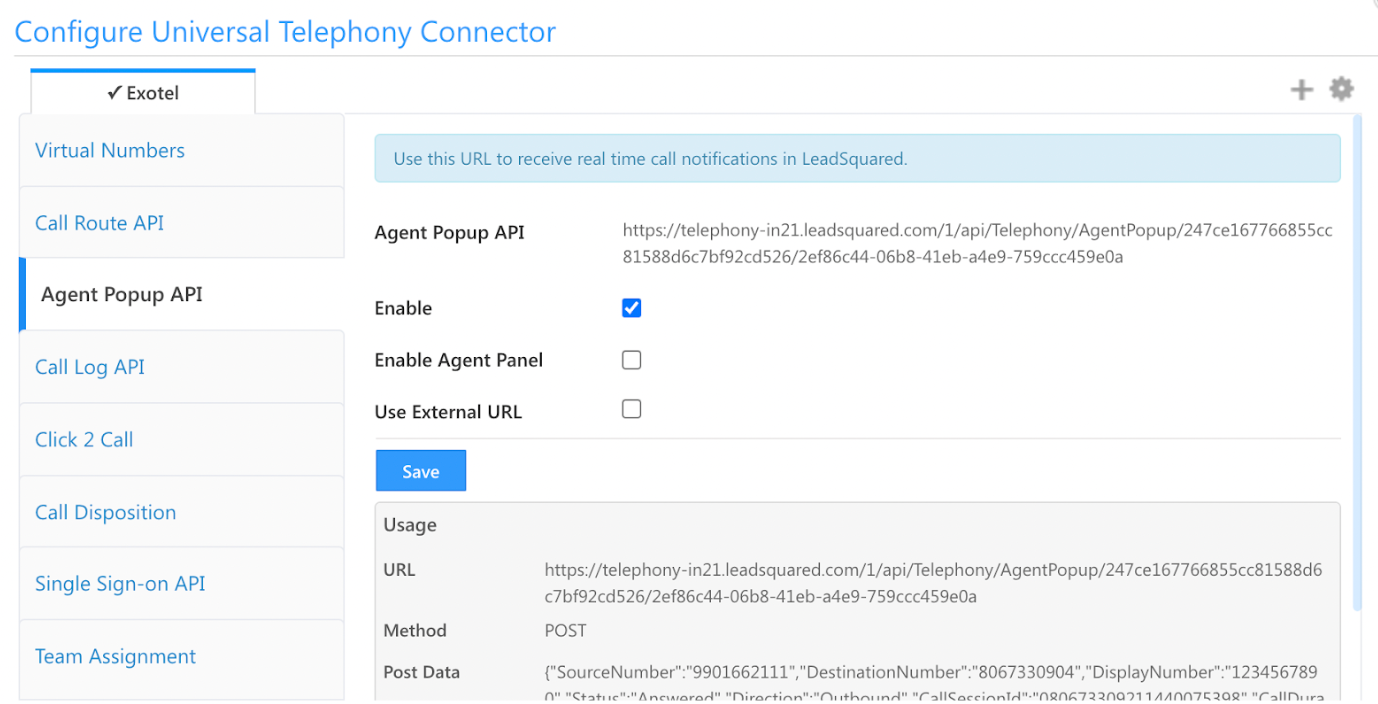The height and width of the screenshot is (704, 1378).
Task: Open the Call Disposition section
Action: 181,512
